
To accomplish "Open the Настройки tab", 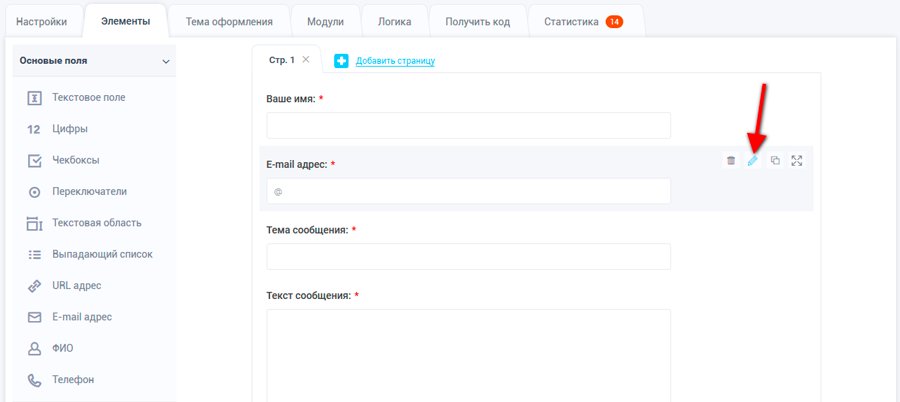I will (x=42, y=21).
